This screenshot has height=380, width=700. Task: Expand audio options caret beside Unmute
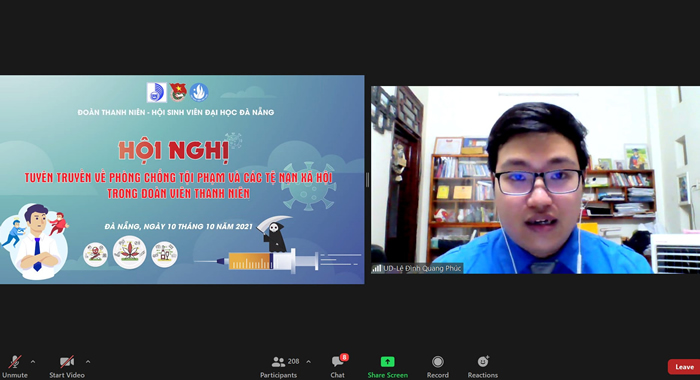33,362
